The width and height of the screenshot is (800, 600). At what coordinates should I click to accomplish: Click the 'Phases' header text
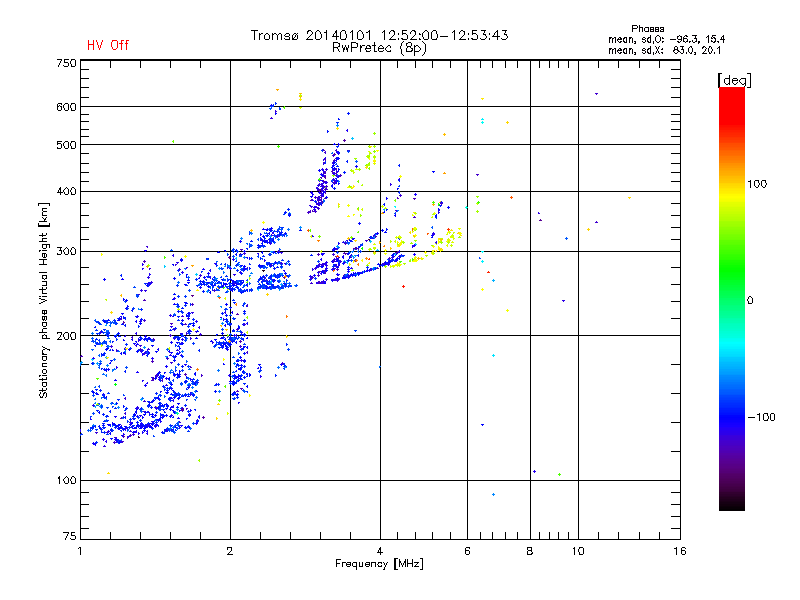tap(647, 29)
